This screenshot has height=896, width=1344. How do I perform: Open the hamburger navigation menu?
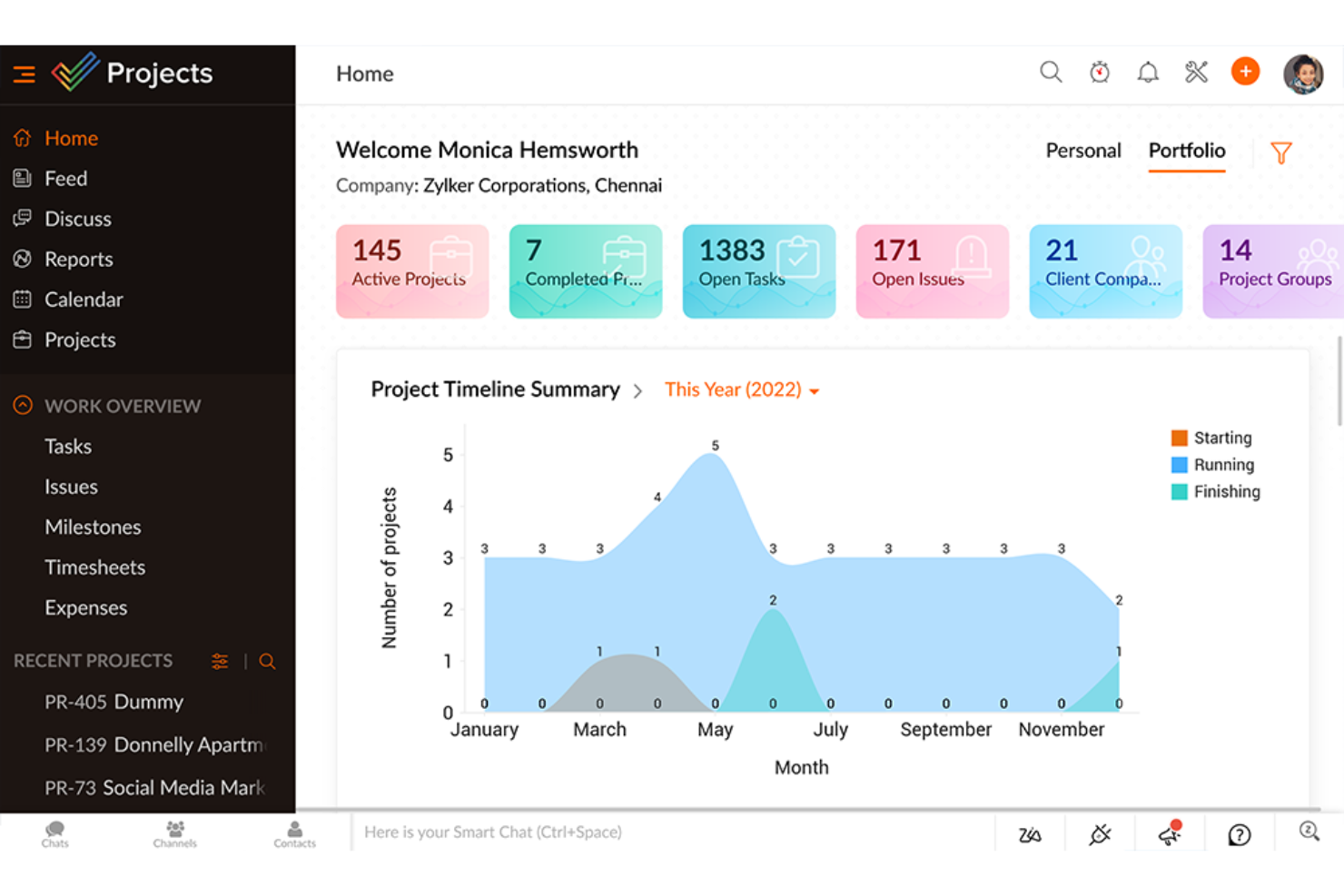click(24, 74)
